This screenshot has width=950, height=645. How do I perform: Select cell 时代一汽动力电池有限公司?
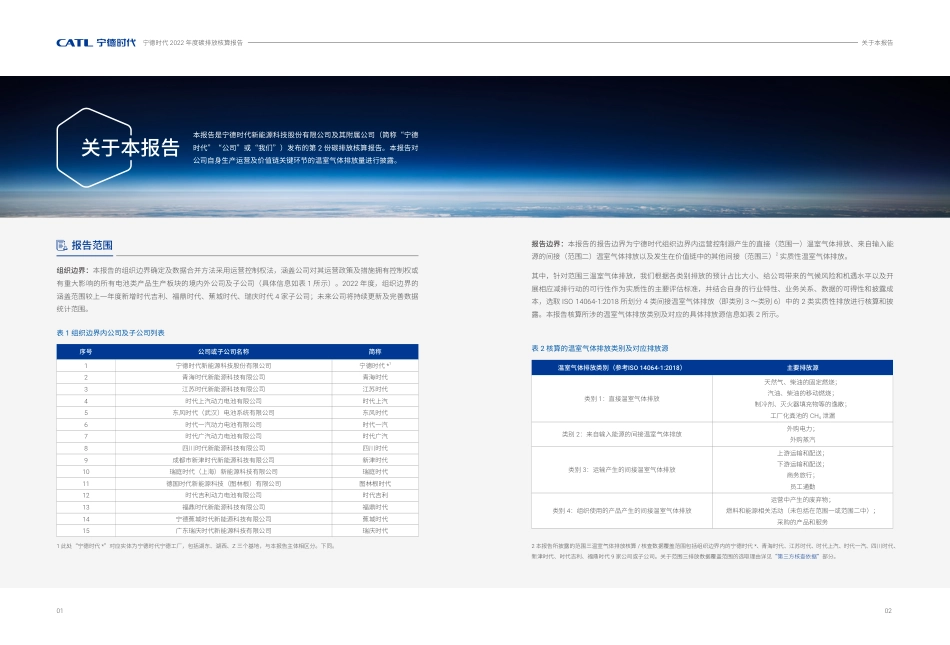tap(224, 425)
